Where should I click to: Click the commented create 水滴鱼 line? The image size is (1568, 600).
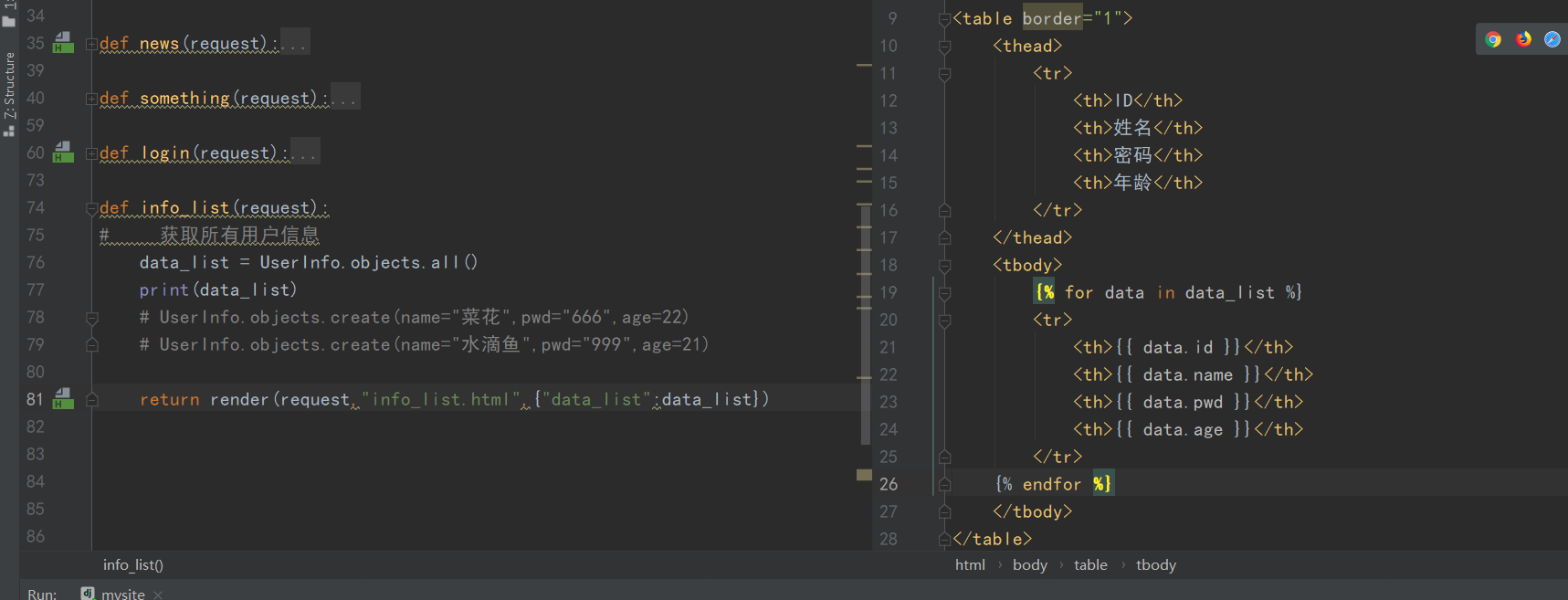tap(424, 344)
